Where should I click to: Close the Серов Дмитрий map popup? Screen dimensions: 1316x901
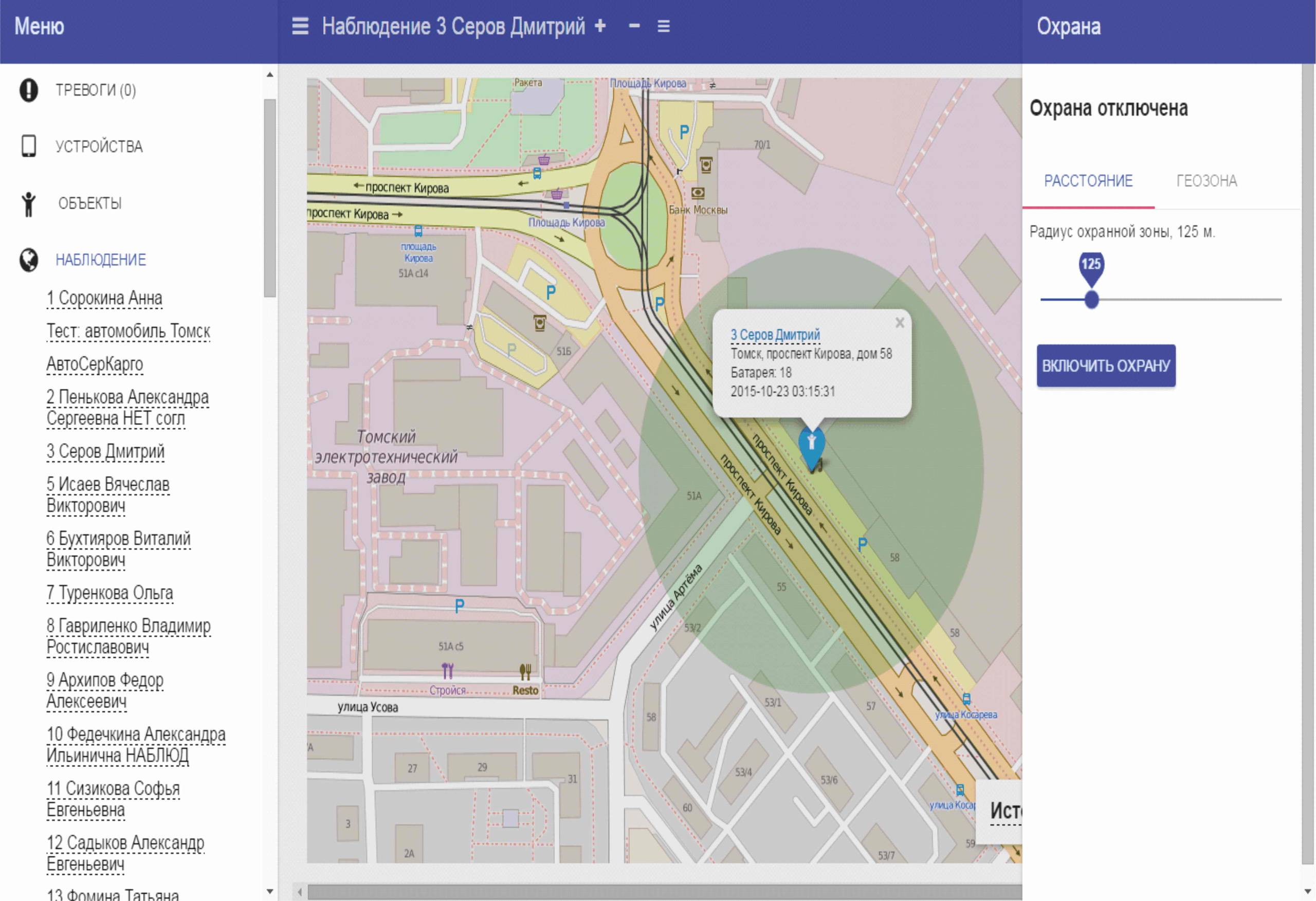click(x=900, y=323)
